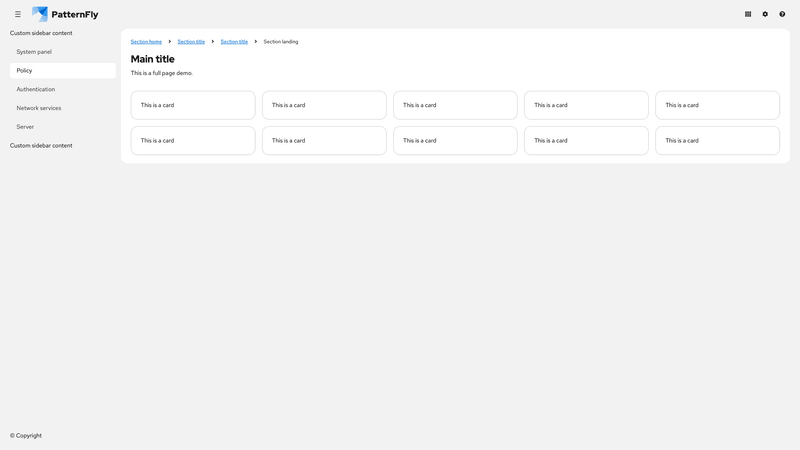
Task: Select fourth card in bottom row
Action: point(586,141)
